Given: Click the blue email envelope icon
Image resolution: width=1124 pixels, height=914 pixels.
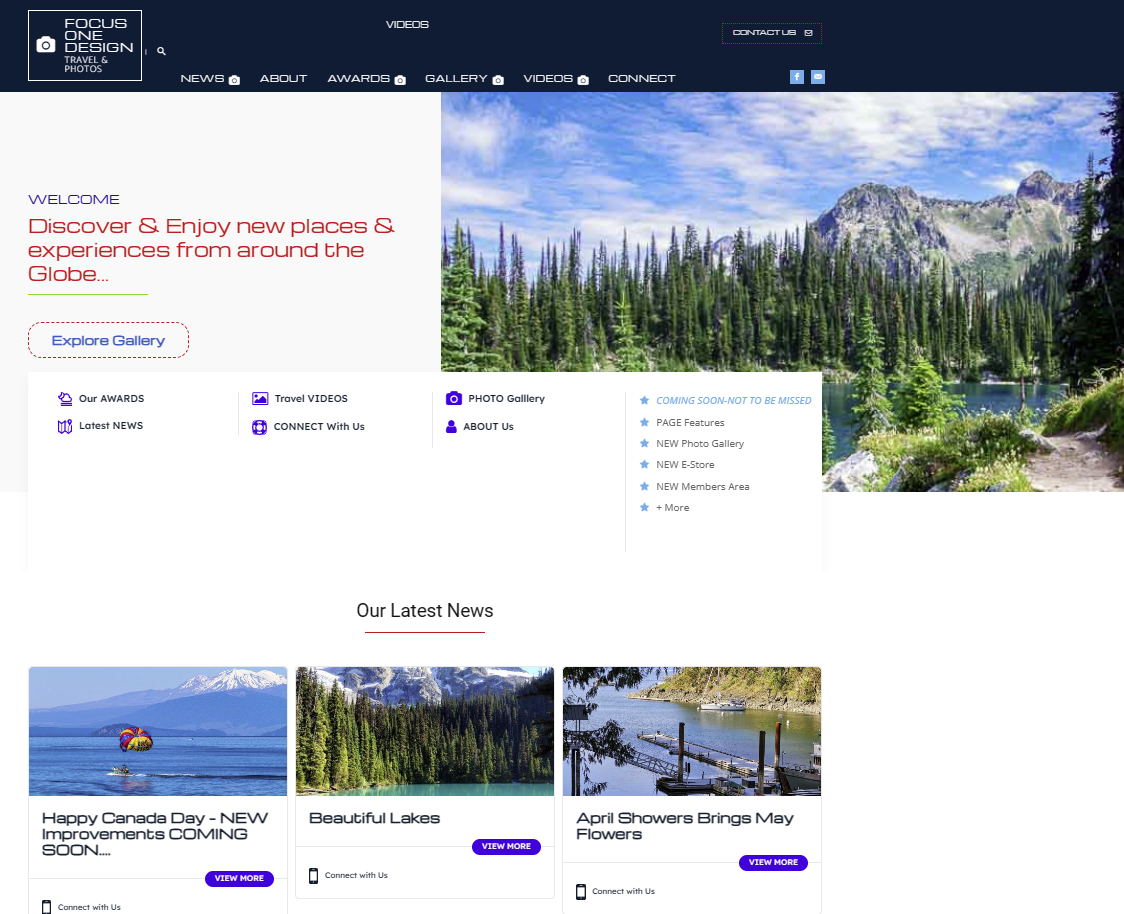Looking at the screenshot, I should coord(818,77).
